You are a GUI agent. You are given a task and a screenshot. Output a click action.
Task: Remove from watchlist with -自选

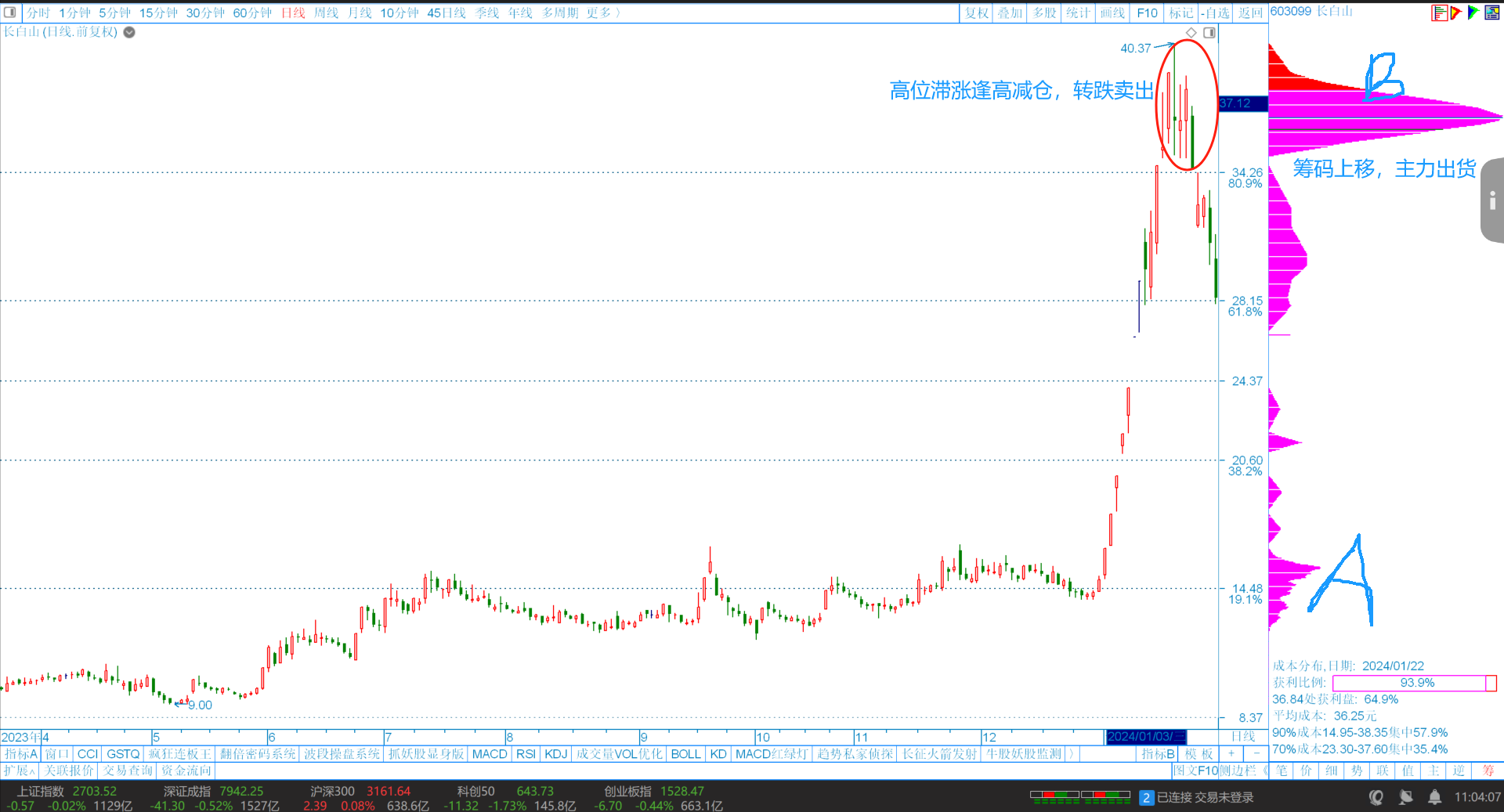point(1217,13)
